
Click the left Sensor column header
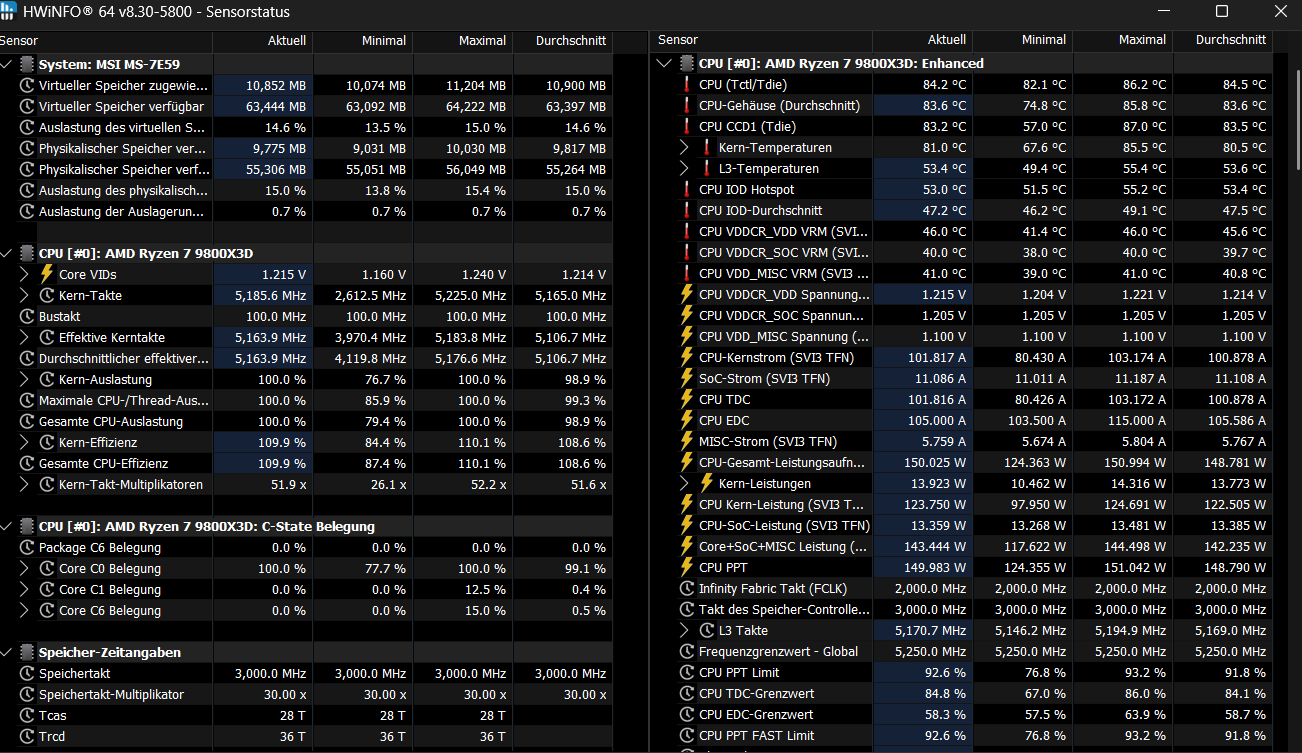106,41
